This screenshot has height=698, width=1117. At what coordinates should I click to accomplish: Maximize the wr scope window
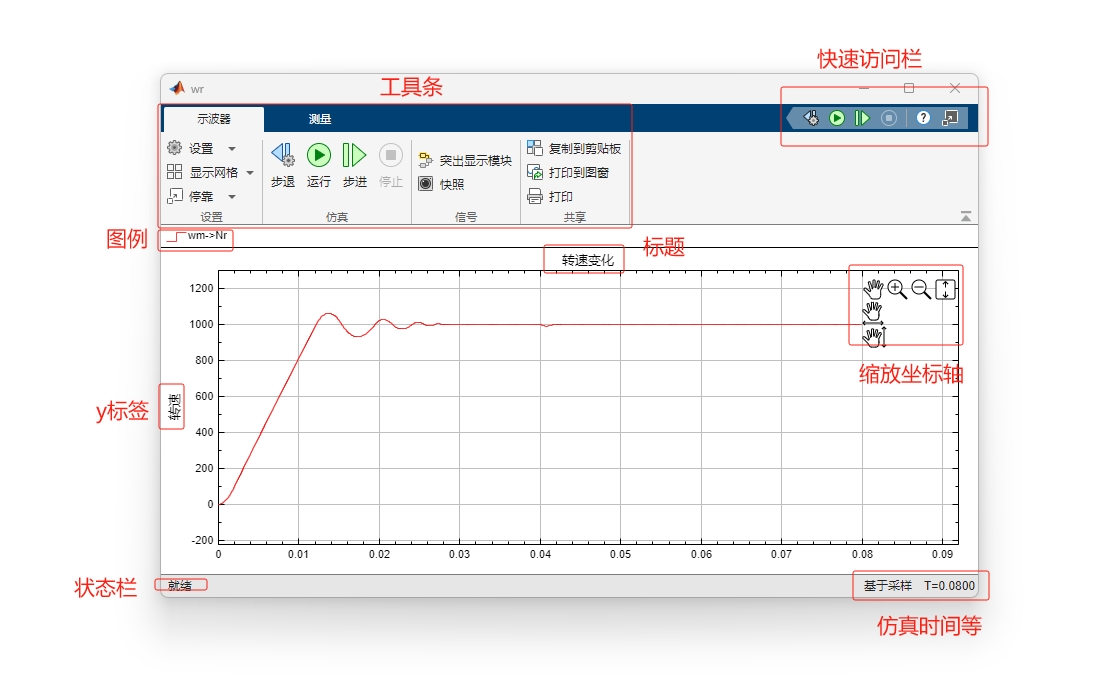(909, 88)
